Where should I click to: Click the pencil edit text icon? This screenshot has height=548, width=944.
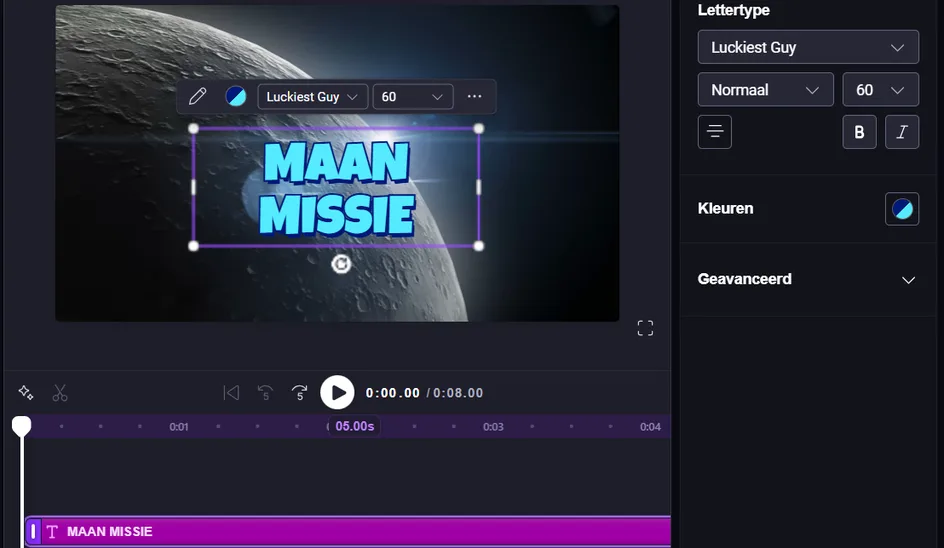click(x=197, y=96)
